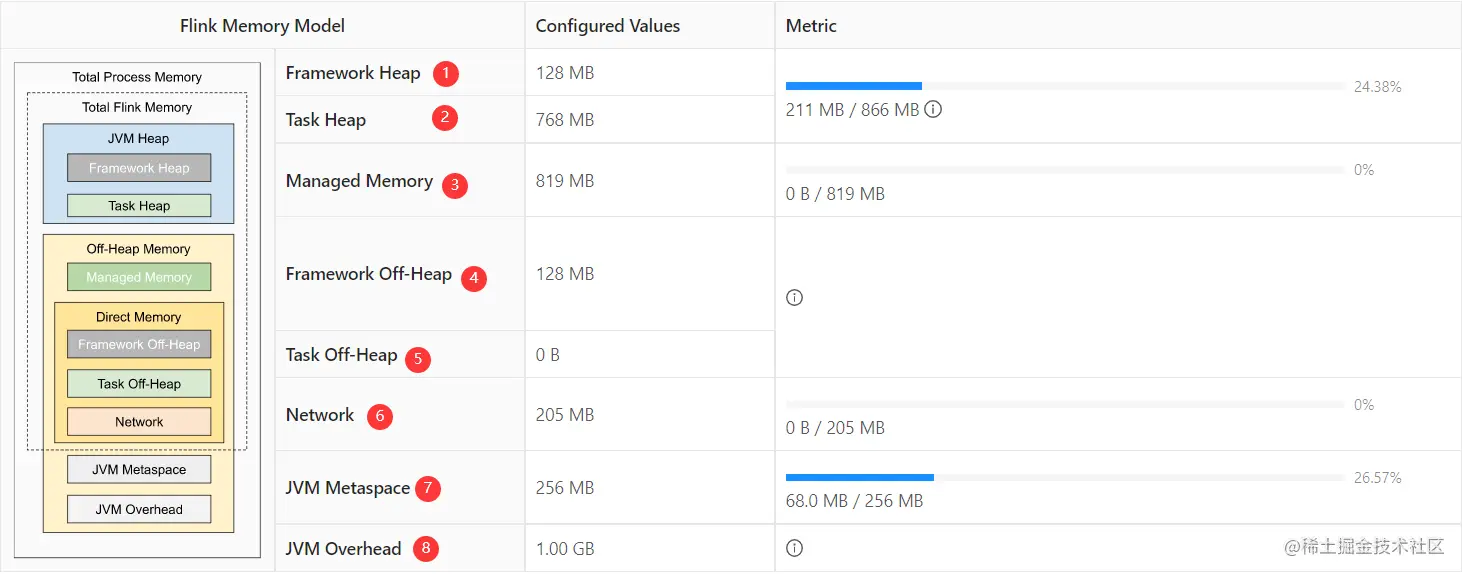Screen dimensions: 1462x574
Task: Click the Managed Memory 0 B / 819 MB progress bar
Action: [1065, 170]
